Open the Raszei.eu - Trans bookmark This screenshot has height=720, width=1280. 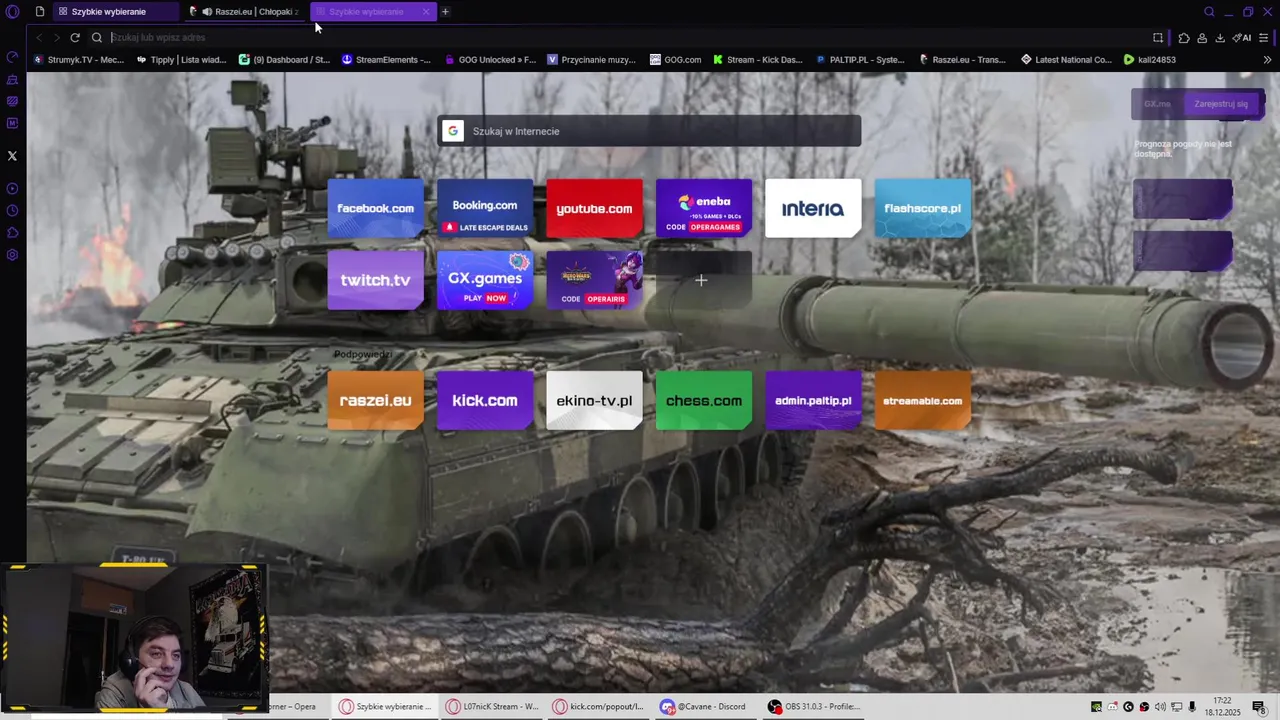tap(963, 60)
